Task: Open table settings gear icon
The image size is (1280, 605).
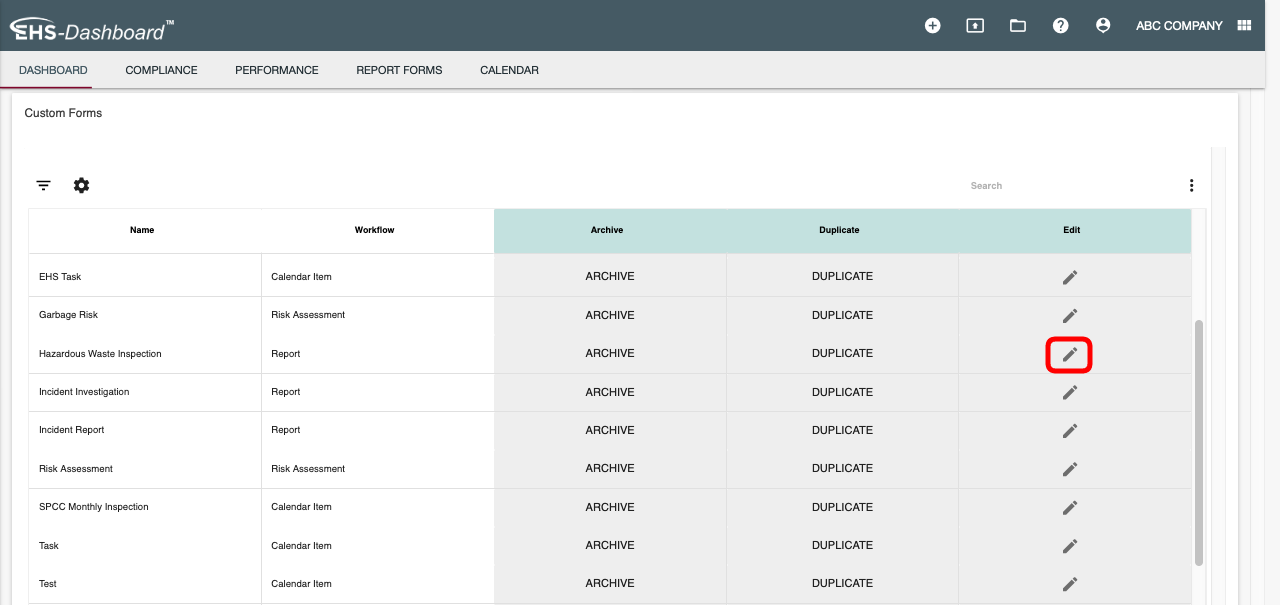Action: coord(81,186)
